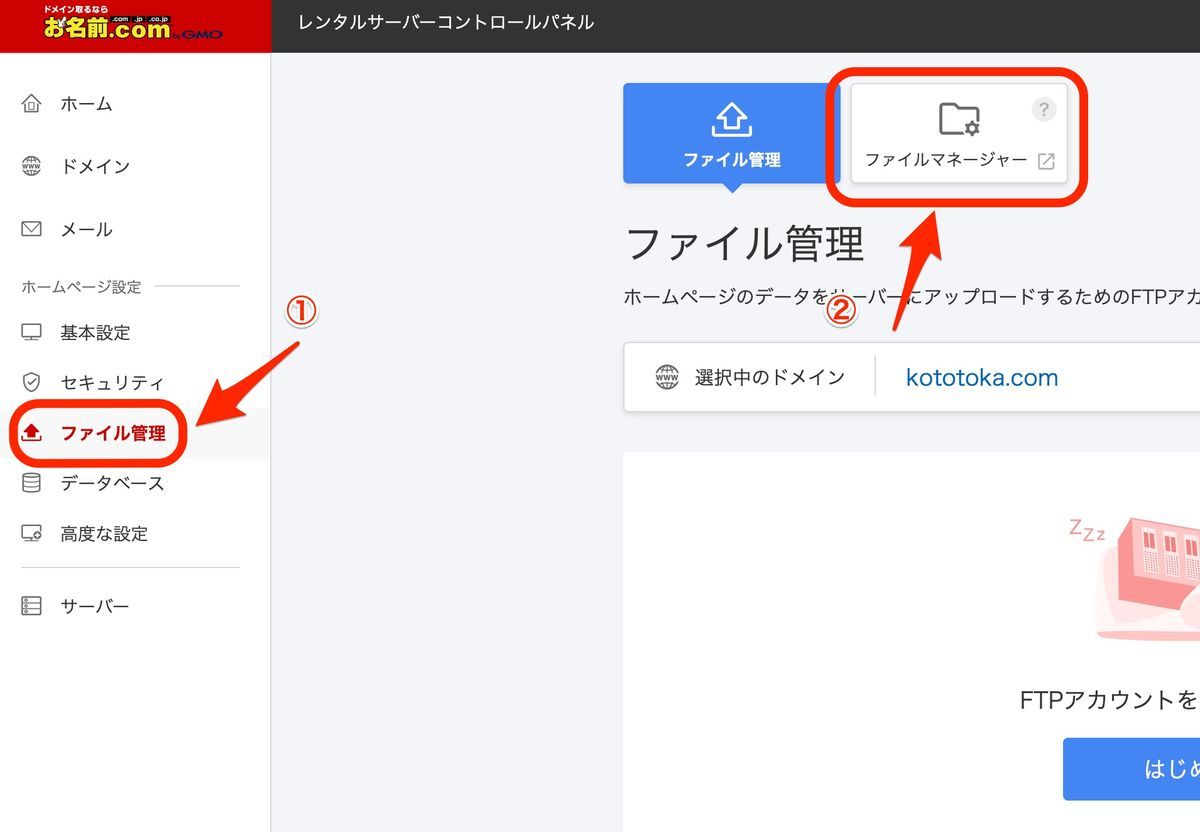Click the 基本設定 monitor icon
Image resolution: width=1200 pixels, height=832 pixels.
[x=32, y=332]
